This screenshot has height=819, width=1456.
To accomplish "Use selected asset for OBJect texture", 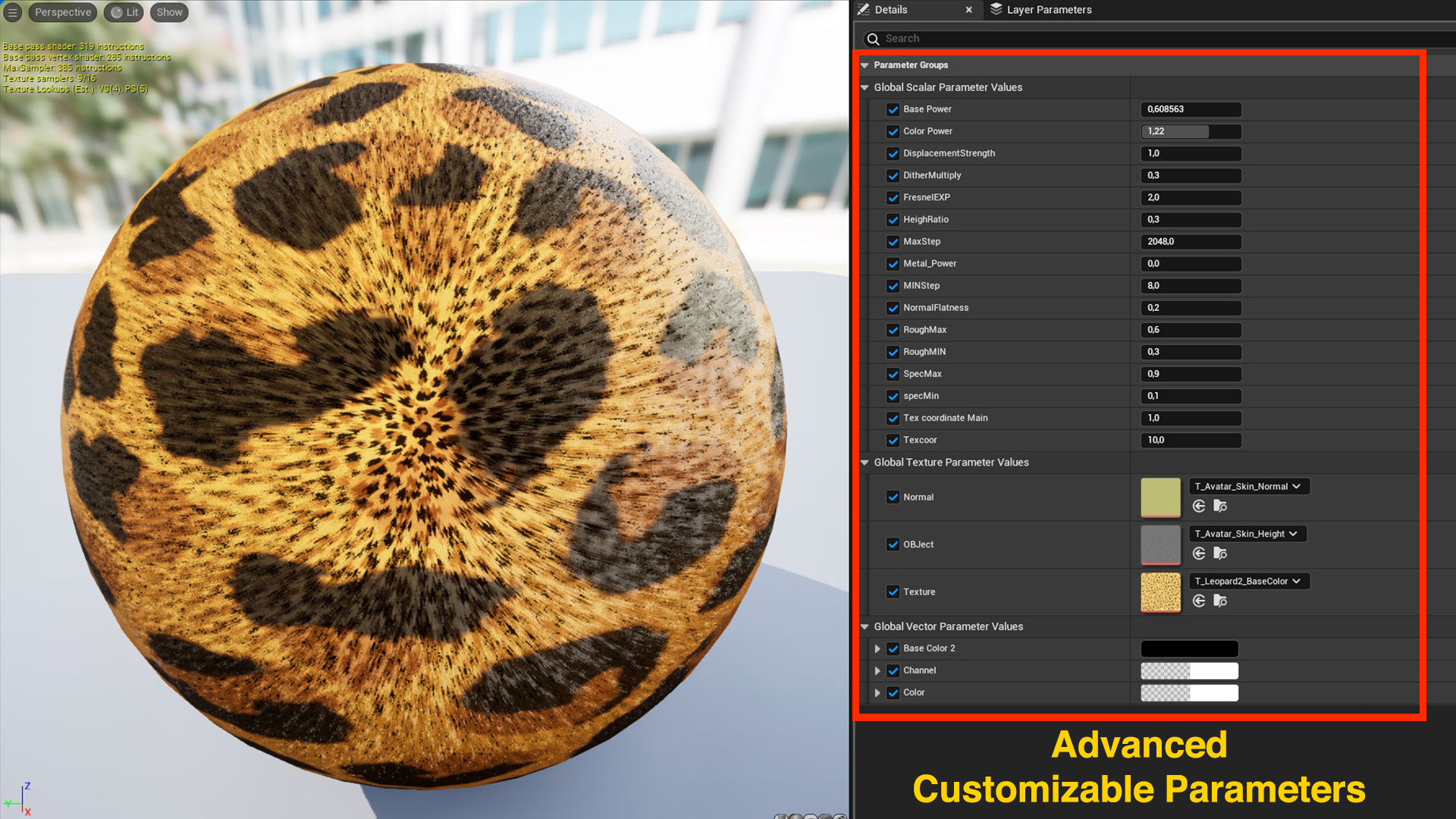I will pyautogui.click(x=1199, y=554).
